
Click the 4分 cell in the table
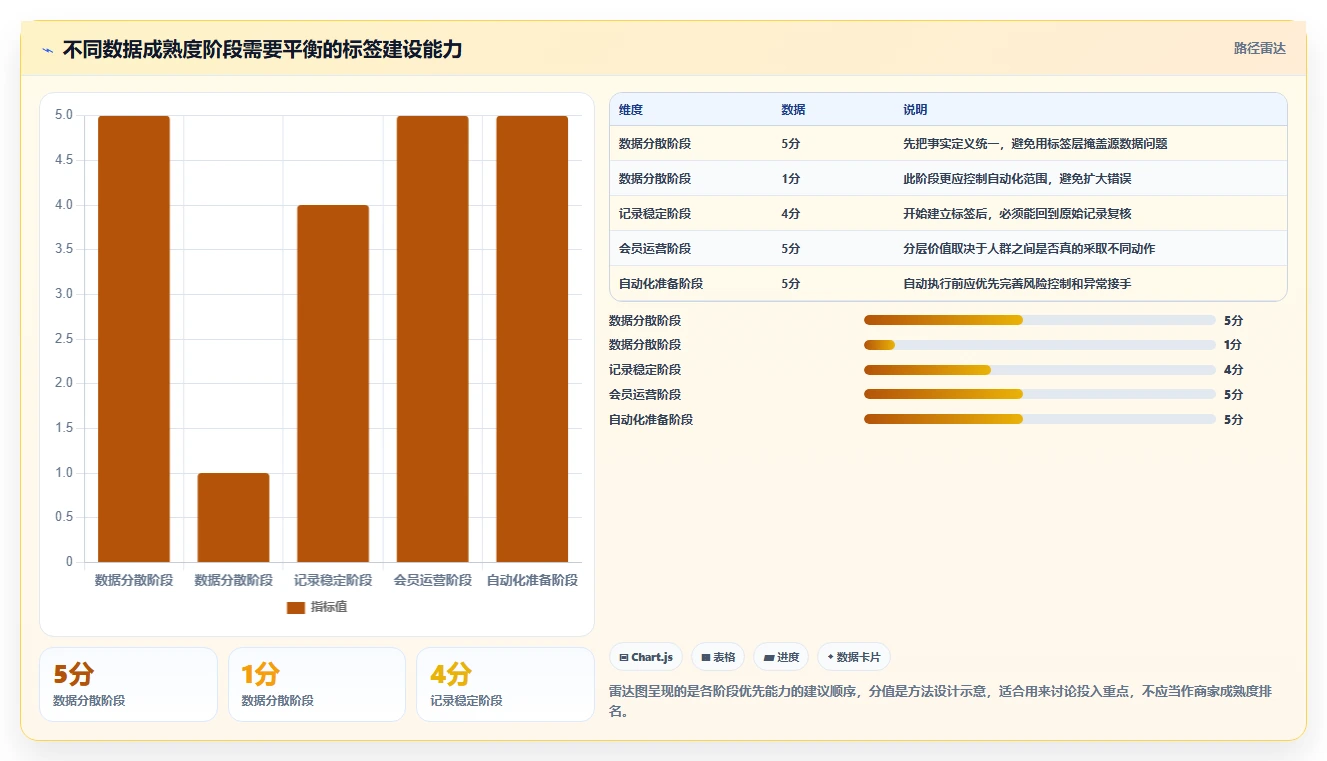[x=790, y=214]
